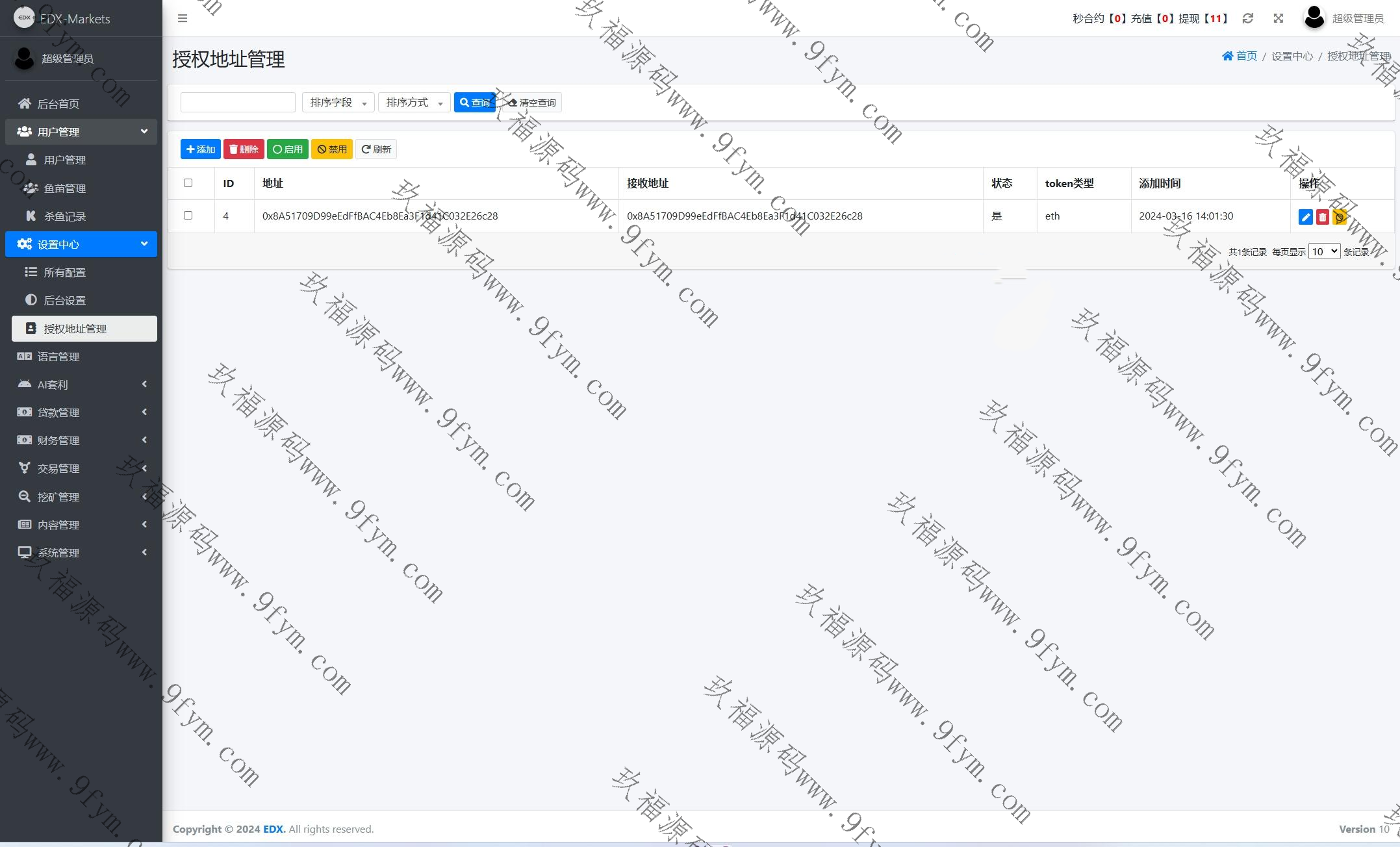
Task: Click the fullscreen expand icon
Action: (x=1278, y=18)
